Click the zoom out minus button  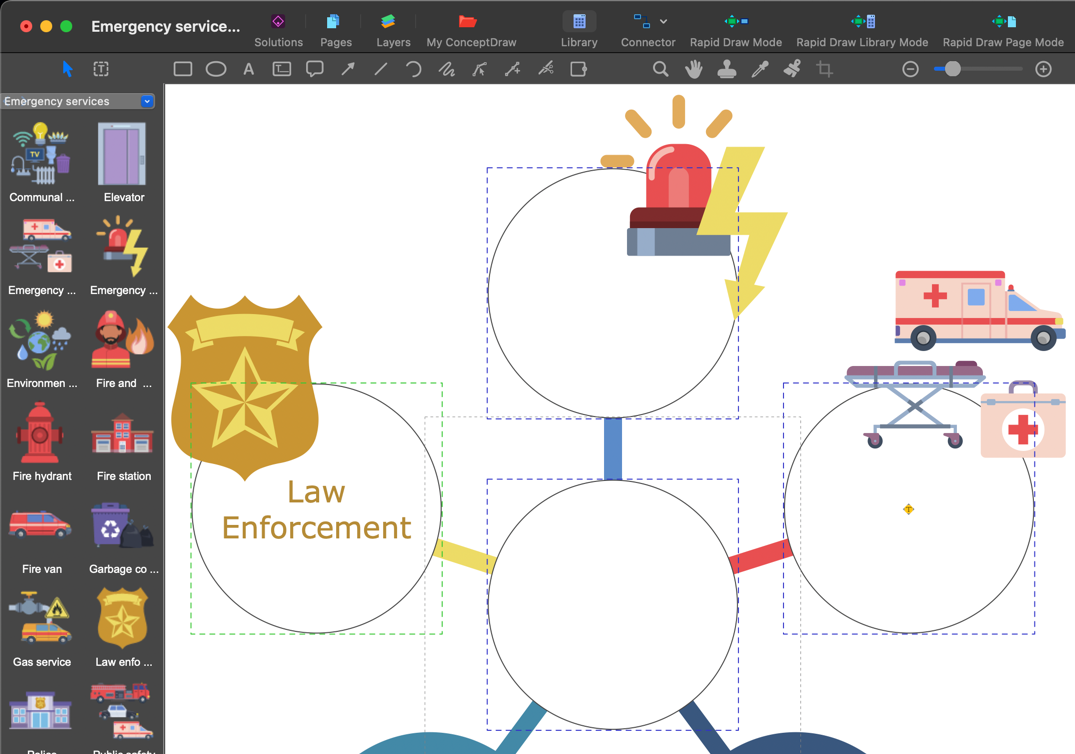click(910, 69)
